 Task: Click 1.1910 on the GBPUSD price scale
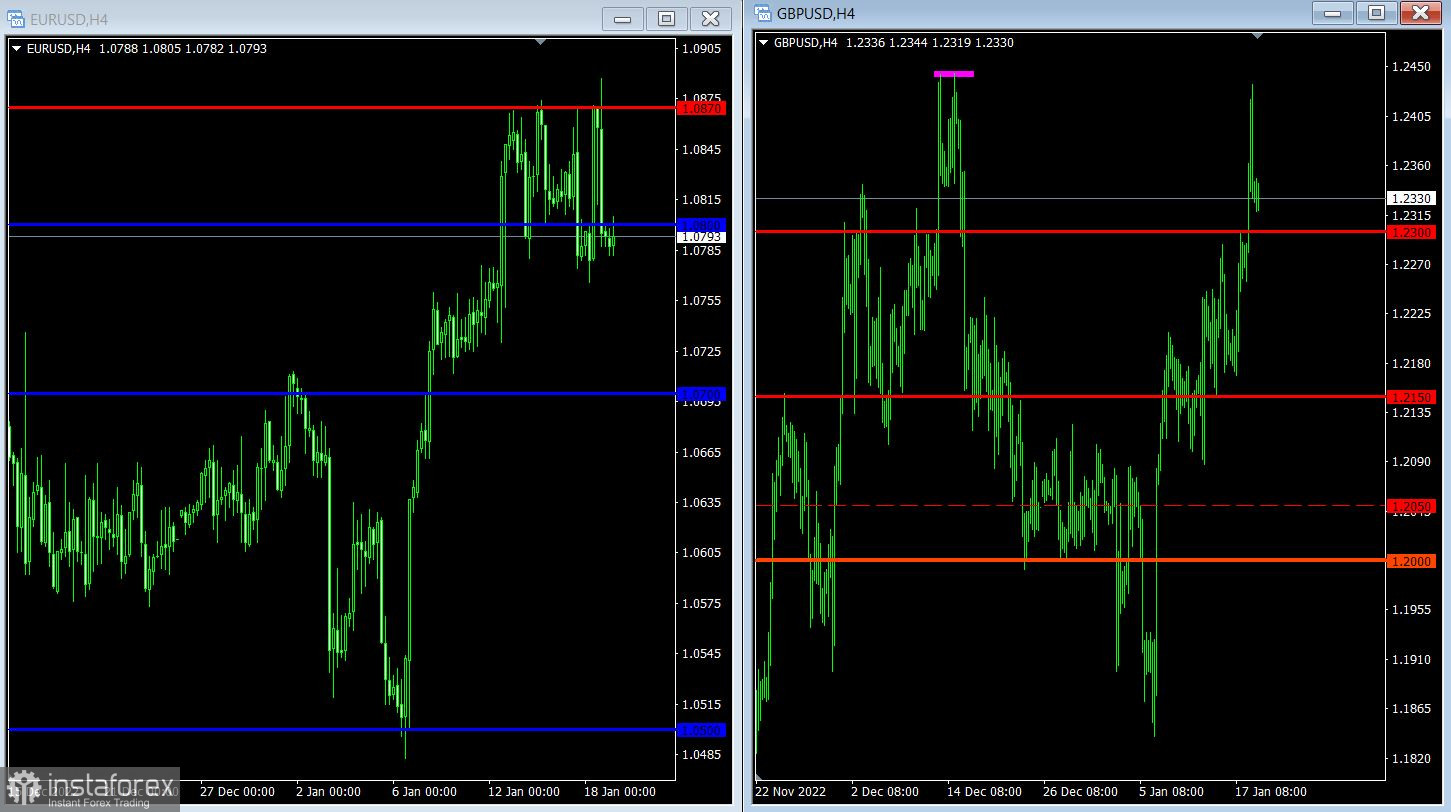click(1411, 660)
